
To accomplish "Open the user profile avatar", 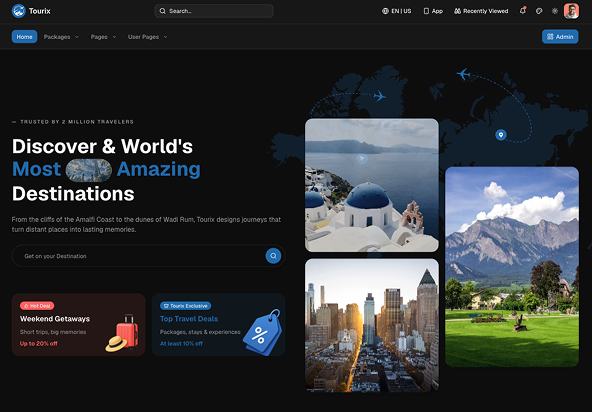I will [571, 11].
